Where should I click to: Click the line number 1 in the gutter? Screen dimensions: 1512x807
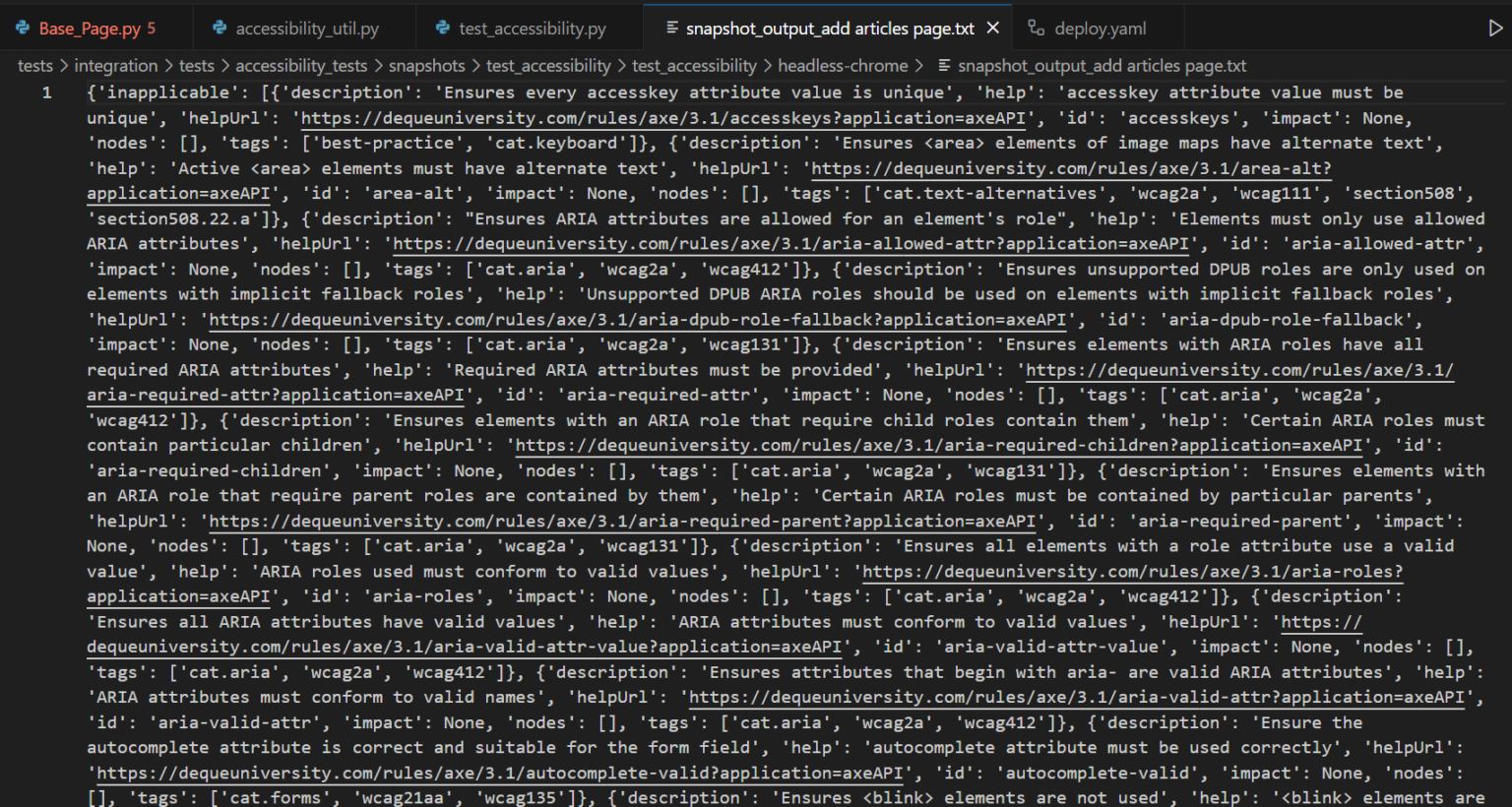(x=46, y=92)
